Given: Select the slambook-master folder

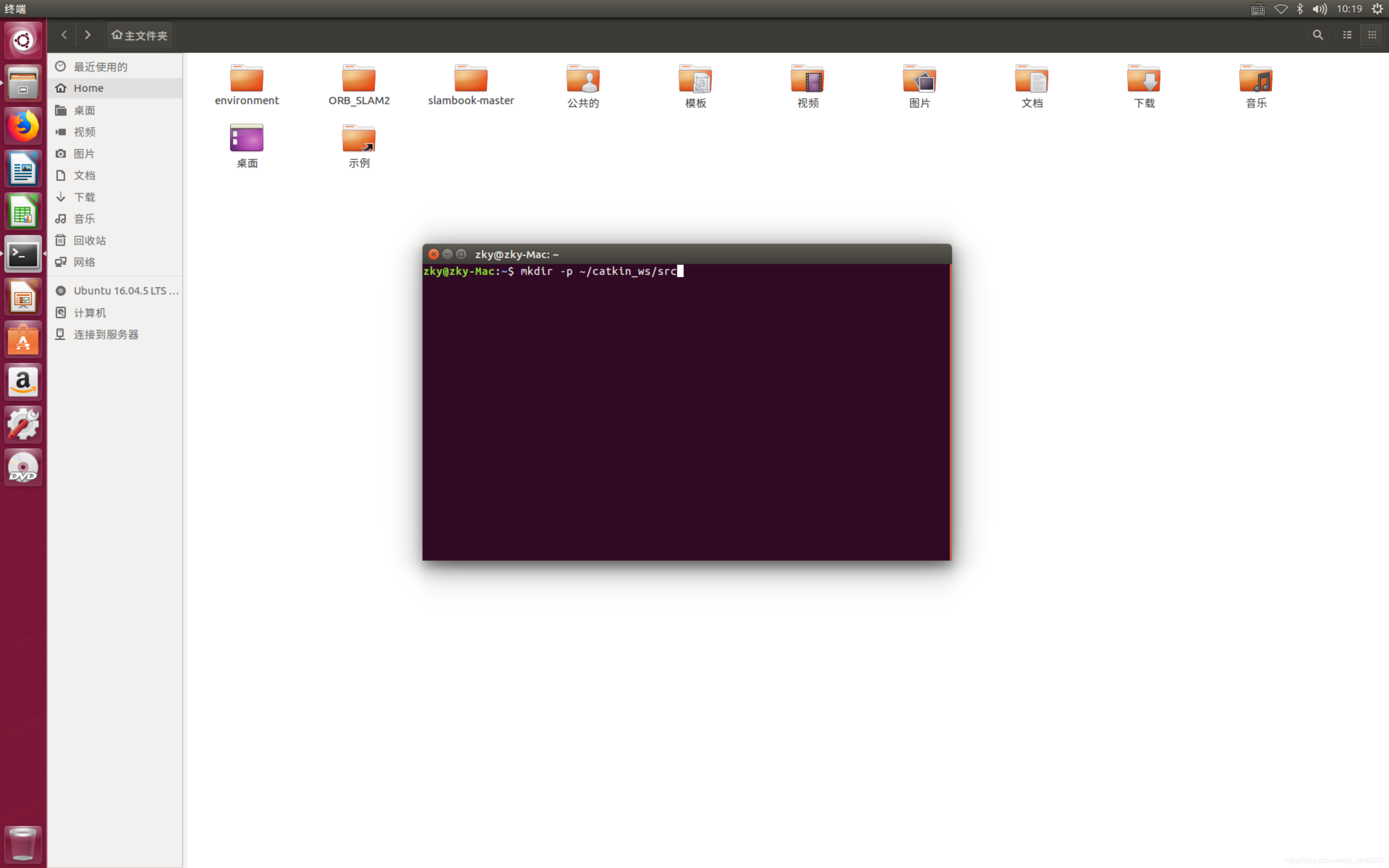Looking at the screenshot, I should click(471, 85).
